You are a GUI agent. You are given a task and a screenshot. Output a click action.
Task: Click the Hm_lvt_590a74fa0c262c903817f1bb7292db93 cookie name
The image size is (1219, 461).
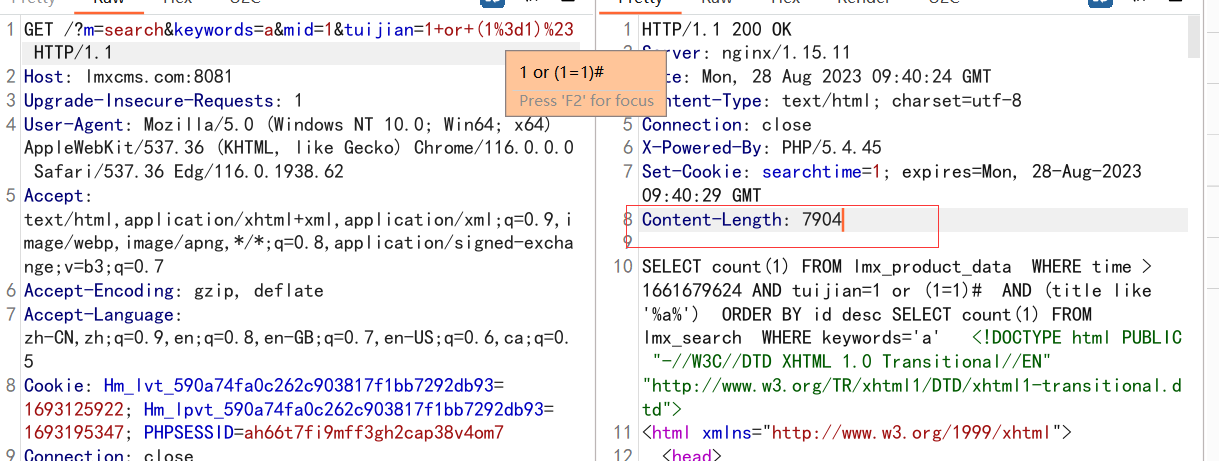[299, 386]
